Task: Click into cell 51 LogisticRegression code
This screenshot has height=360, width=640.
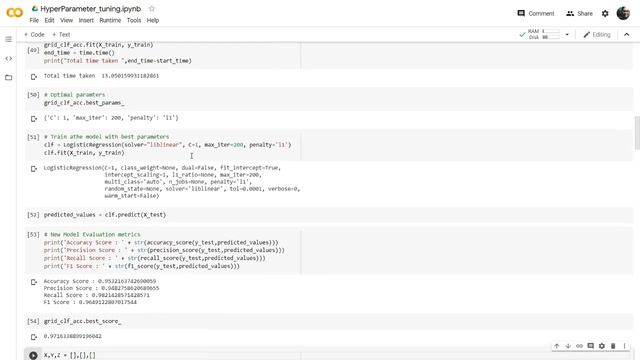Action: point(168,145)
